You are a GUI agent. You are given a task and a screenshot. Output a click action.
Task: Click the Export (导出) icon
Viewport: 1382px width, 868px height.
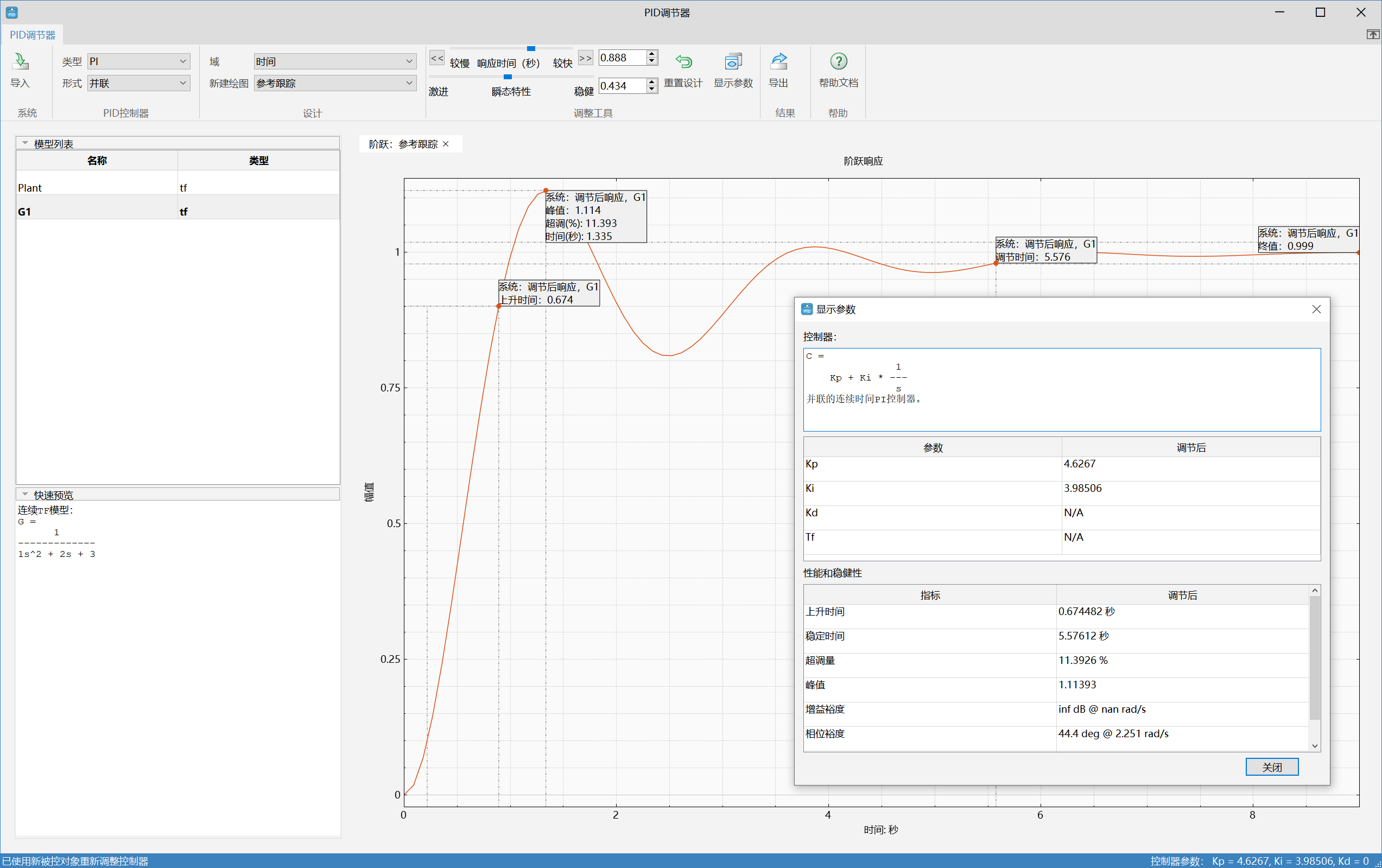(778, 62)
